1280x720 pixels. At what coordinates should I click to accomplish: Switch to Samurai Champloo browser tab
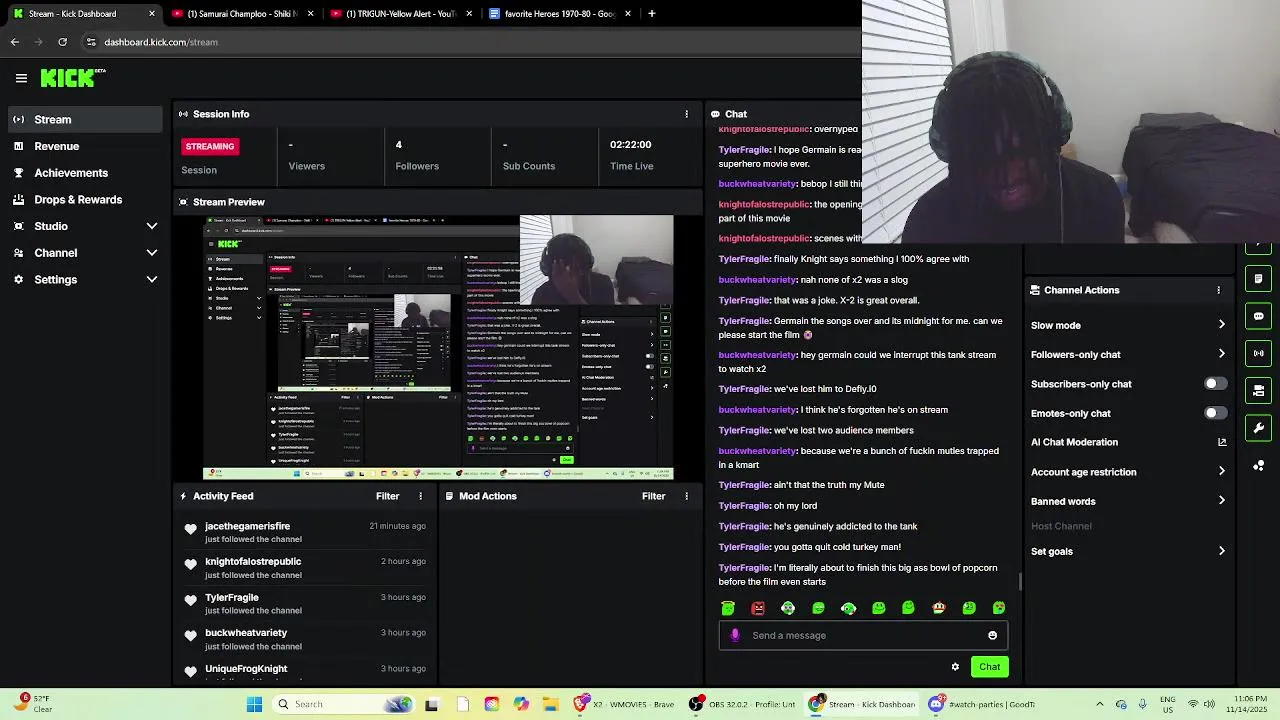click(241, 14)
